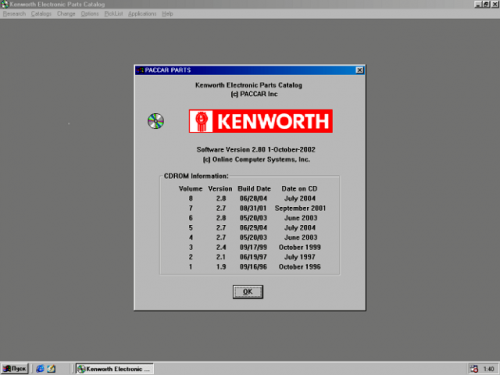Click 'Software Version 2.80 1-October-2002' text

256,150
